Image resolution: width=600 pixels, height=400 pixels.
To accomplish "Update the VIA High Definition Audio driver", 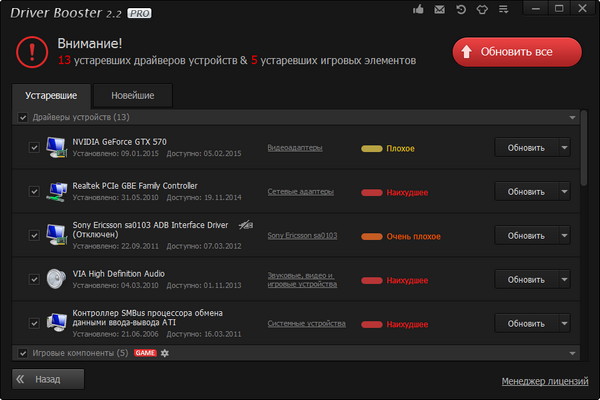I will [x=526, y=280].
